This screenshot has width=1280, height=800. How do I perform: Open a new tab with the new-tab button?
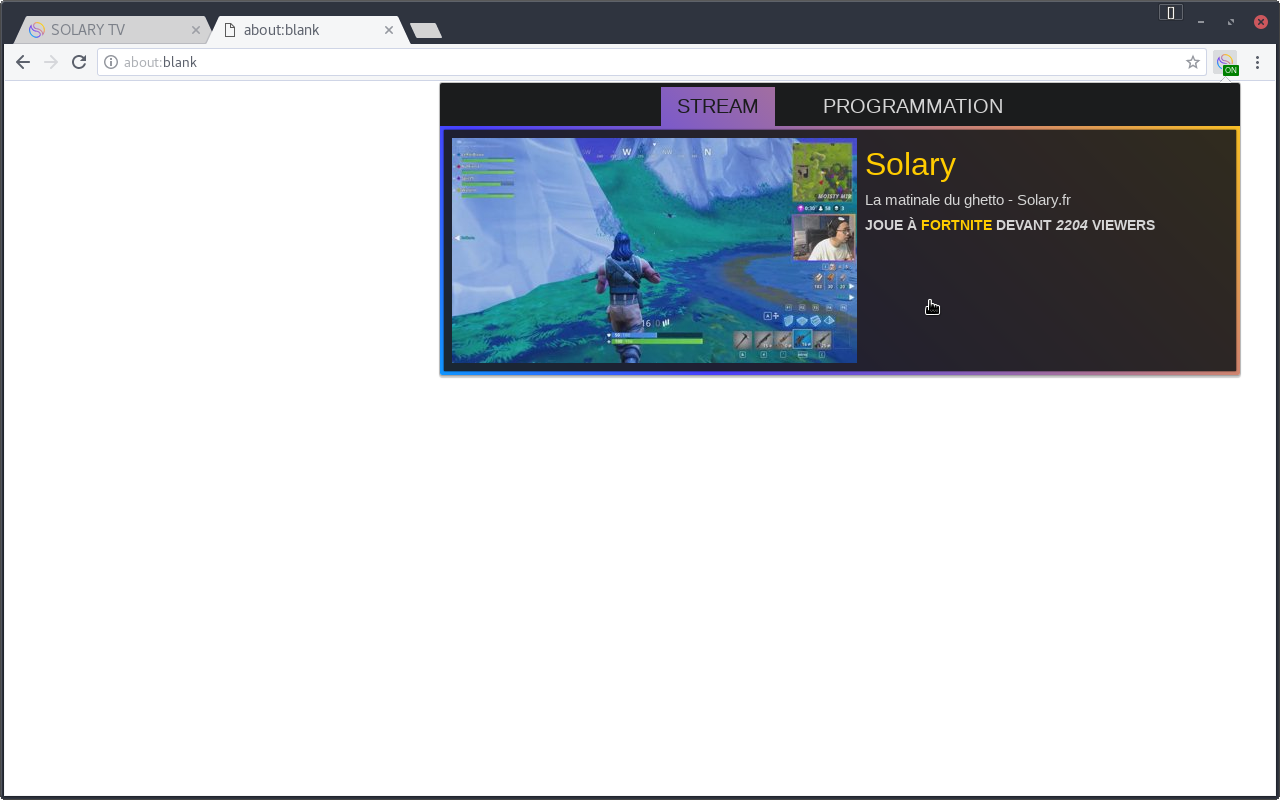426,31
